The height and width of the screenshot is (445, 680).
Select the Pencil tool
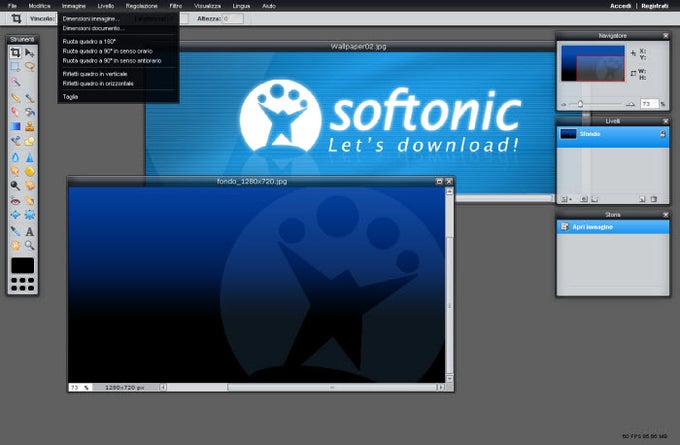point(15,98)
